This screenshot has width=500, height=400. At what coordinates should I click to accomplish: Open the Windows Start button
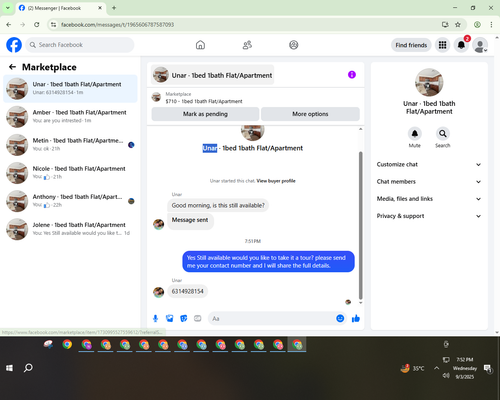9,368
